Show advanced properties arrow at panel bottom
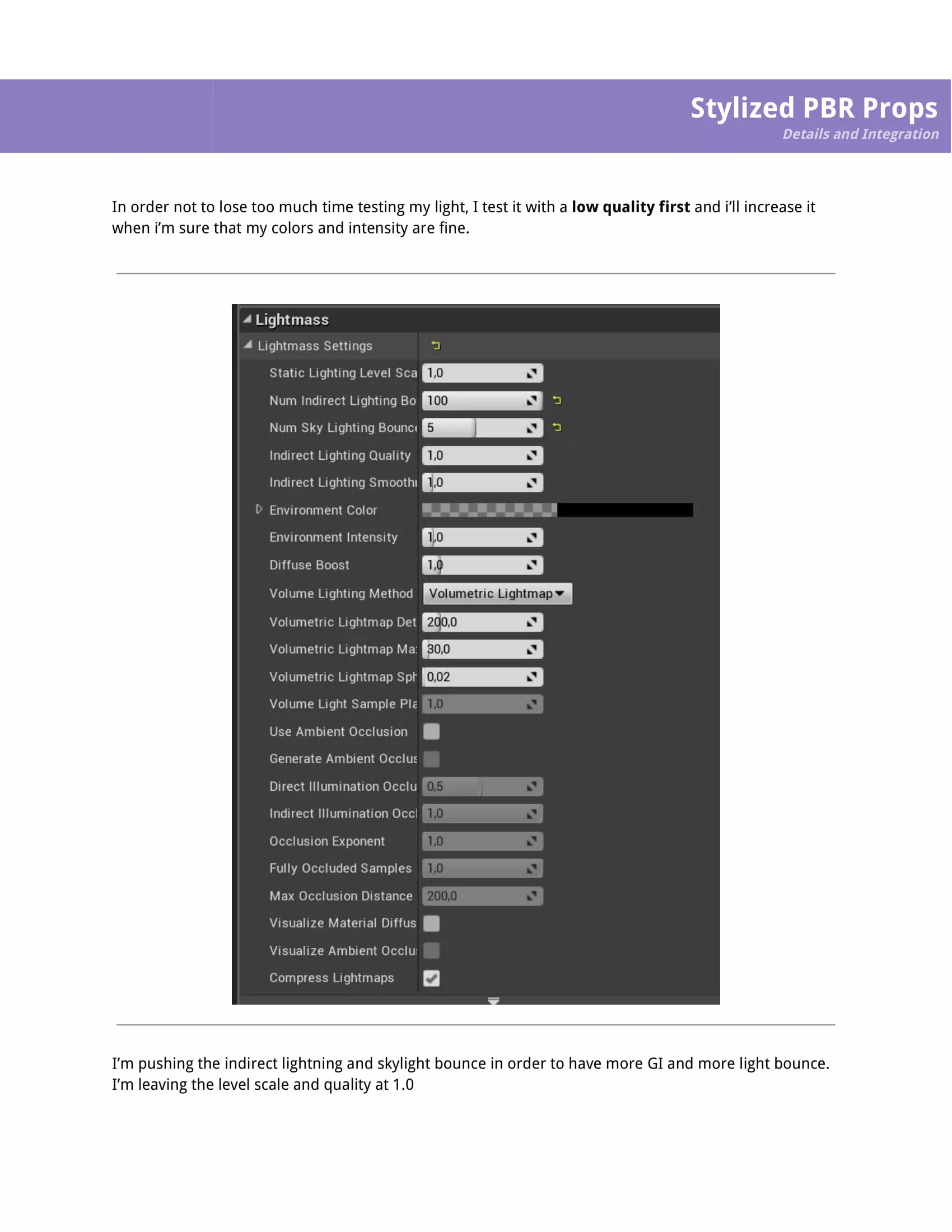952x1232 pixels. [x=493, y=1001]
